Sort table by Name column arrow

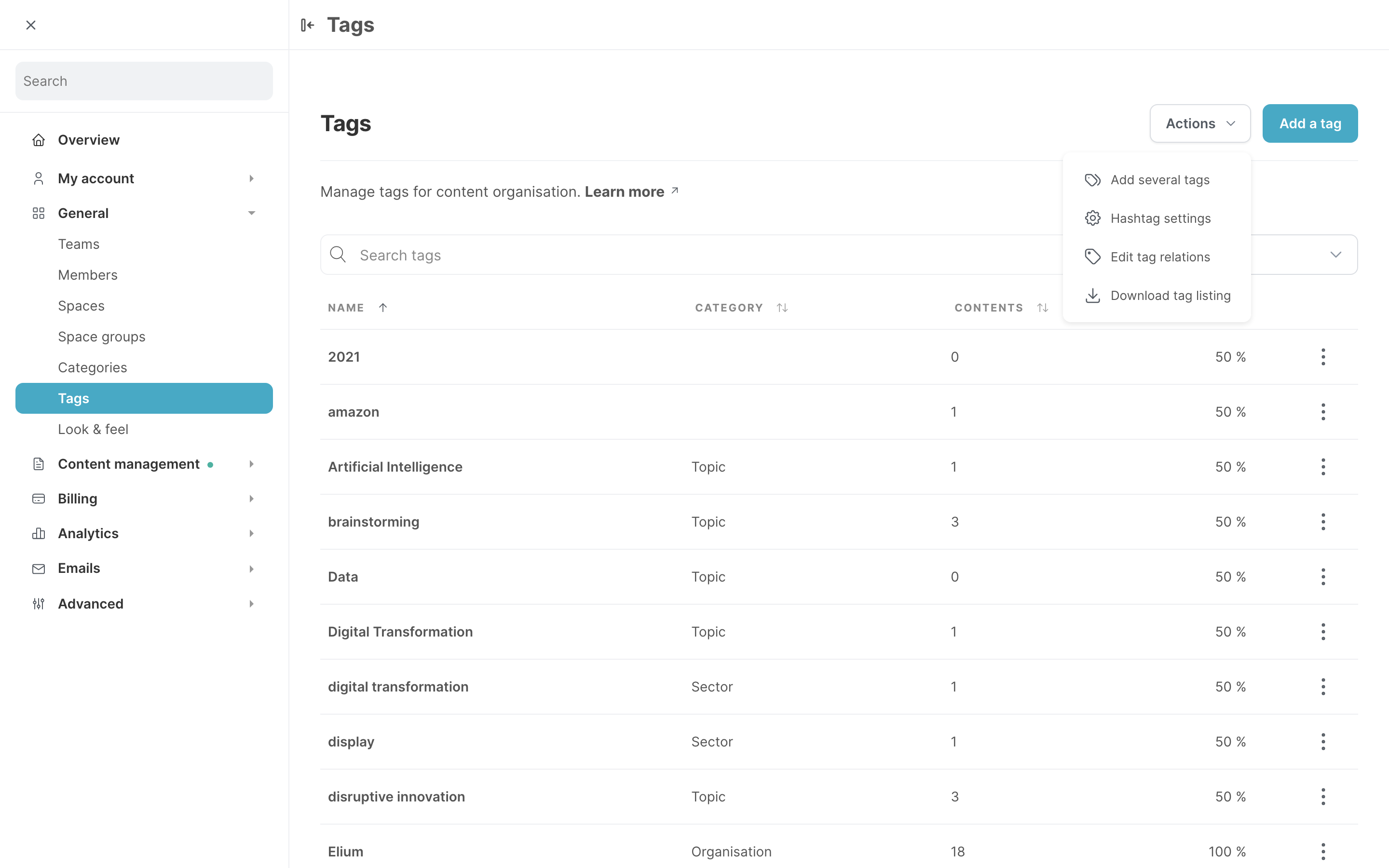click(383, 308)
